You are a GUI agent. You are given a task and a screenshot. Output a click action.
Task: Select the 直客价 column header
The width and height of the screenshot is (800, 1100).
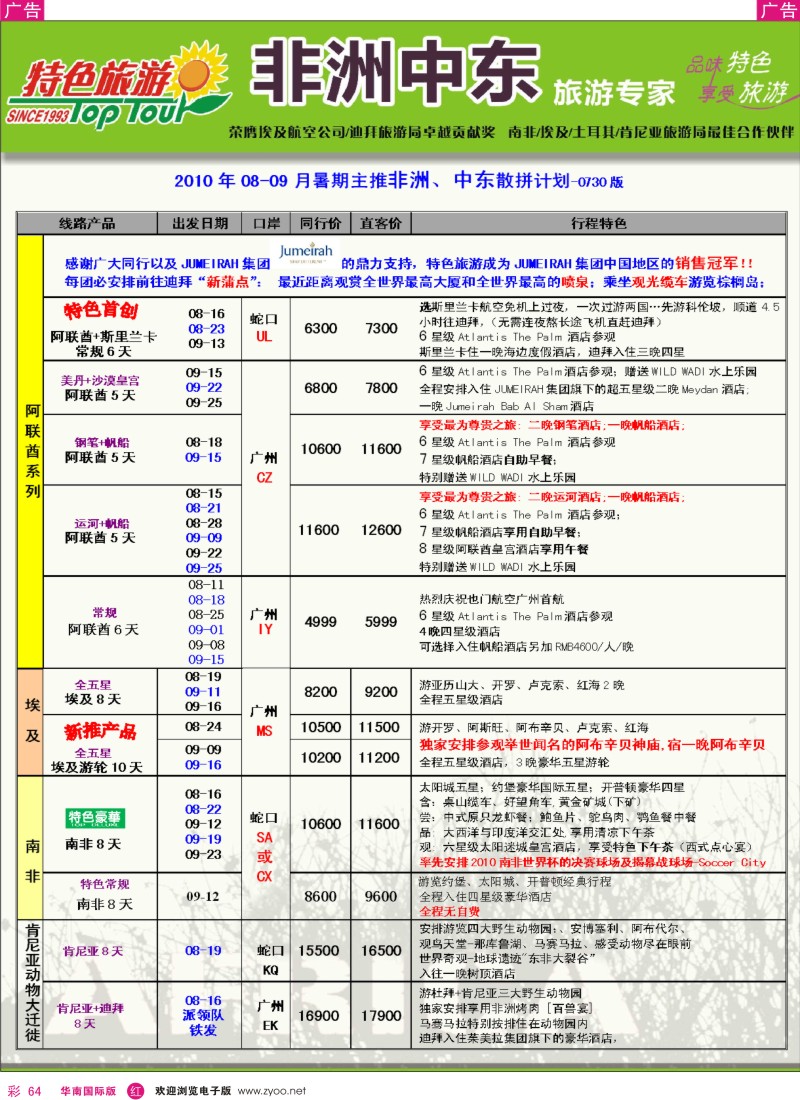point(380,223)
